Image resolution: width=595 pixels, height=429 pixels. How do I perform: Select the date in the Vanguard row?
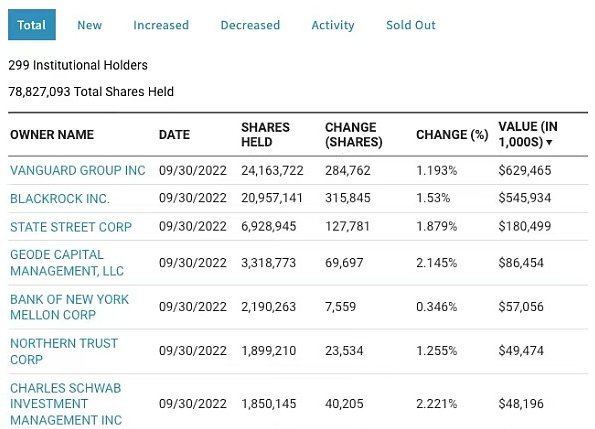(x=193, y=170)
